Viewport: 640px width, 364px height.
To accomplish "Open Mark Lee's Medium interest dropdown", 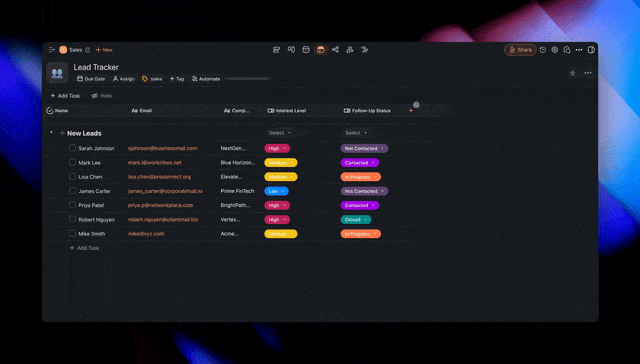I will tap(281, 163).
